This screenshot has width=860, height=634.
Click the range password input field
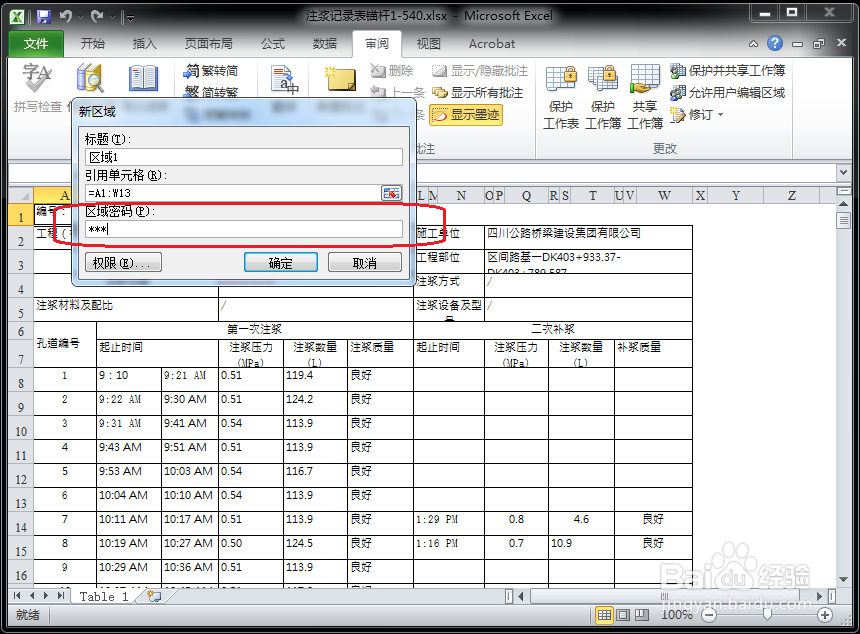[246, 228]
